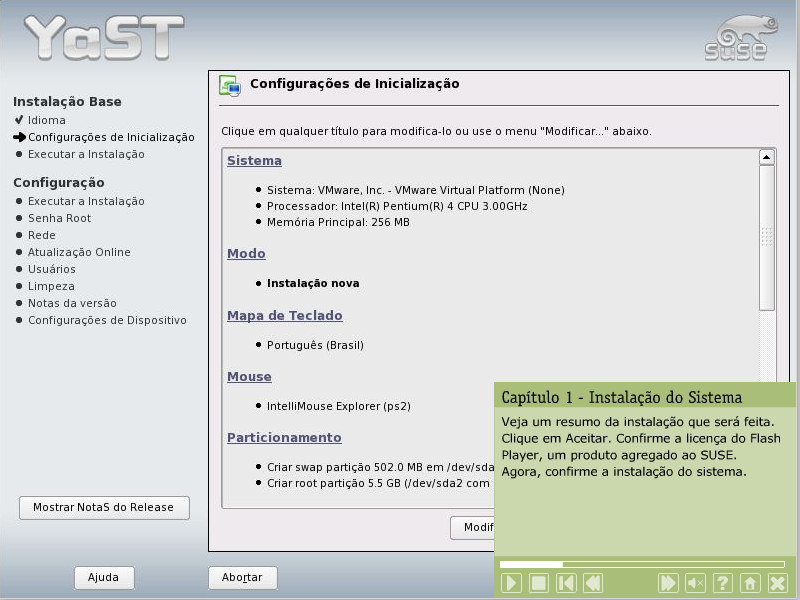
Task: Click the scroll up arrow in summary
Action: 767,157
